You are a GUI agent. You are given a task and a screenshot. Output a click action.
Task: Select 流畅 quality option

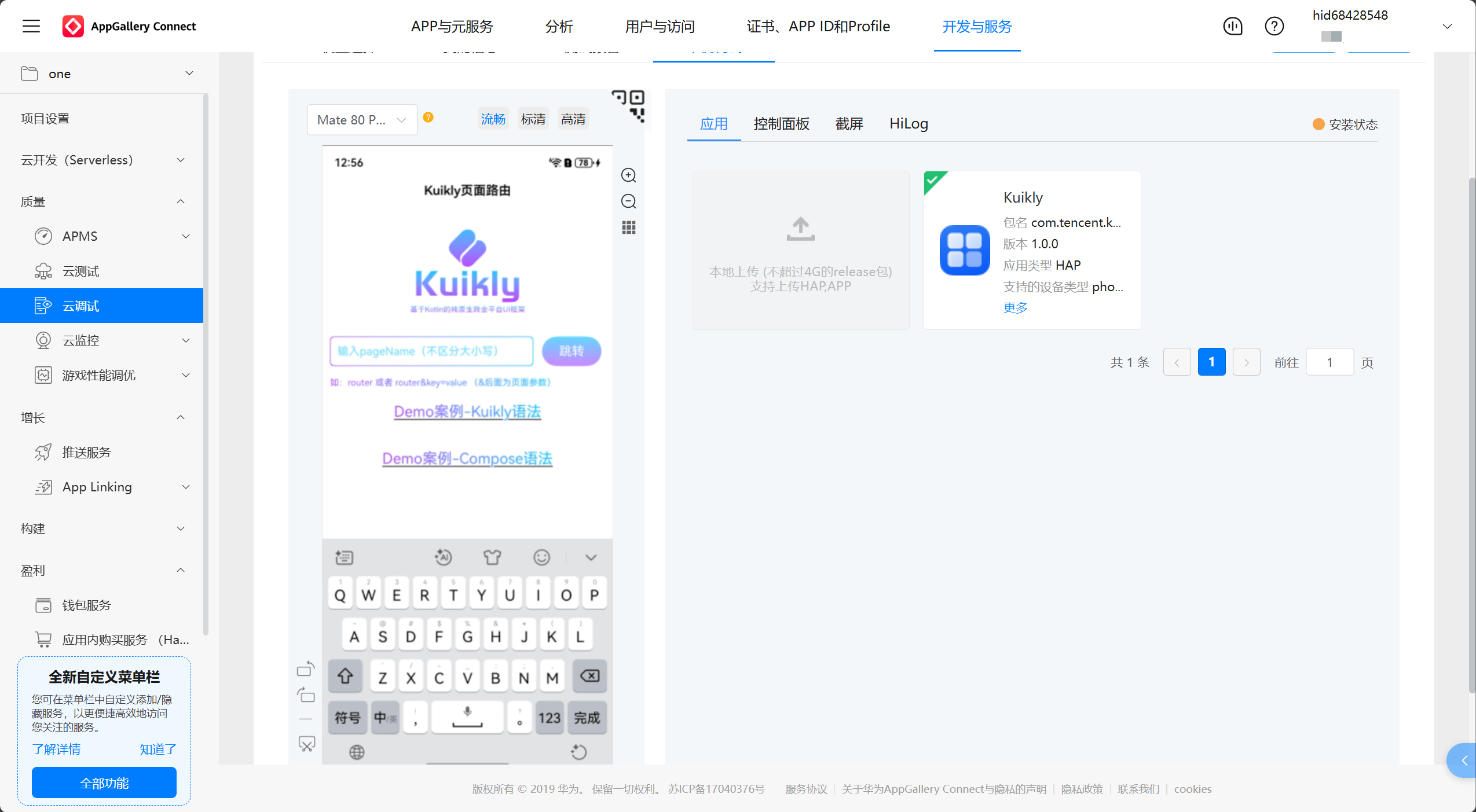(x=493, y=119)
